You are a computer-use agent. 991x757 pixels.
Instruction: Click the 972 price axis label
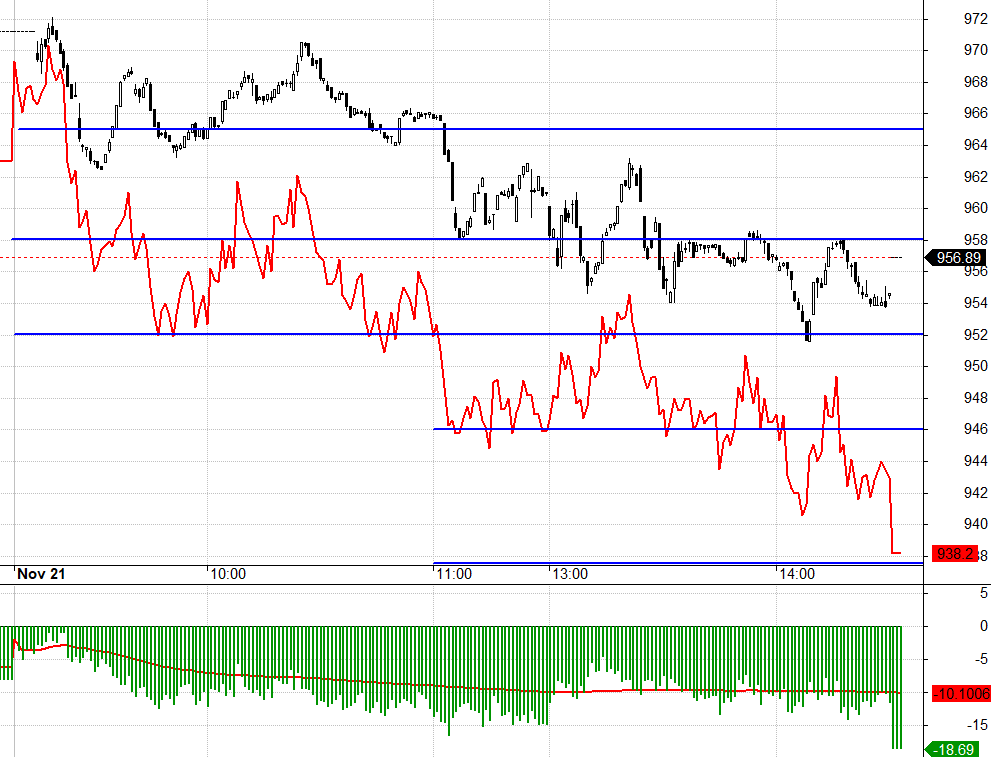[x=975, y=19]
